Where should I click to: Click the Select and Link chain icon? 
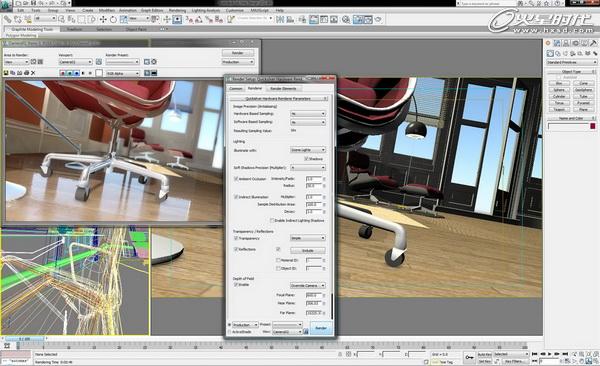coord(7,19)
